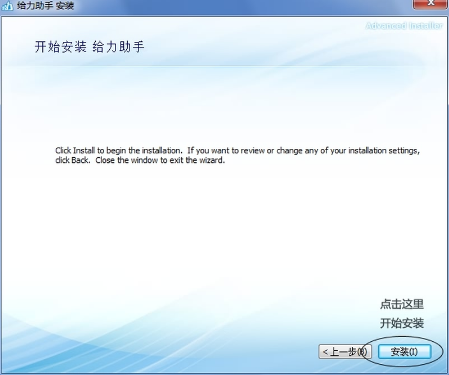Click the window title 给力助手 安装

click(x=45, y=6)
